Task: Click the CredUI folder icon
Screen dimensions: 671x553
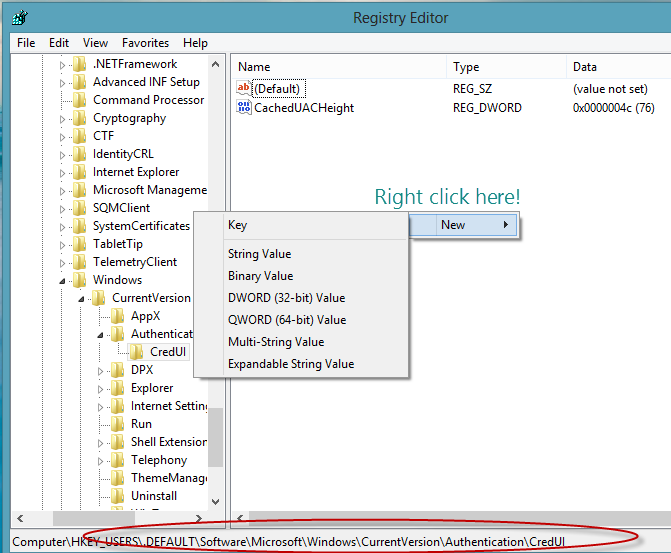Action: click(136, 352)
